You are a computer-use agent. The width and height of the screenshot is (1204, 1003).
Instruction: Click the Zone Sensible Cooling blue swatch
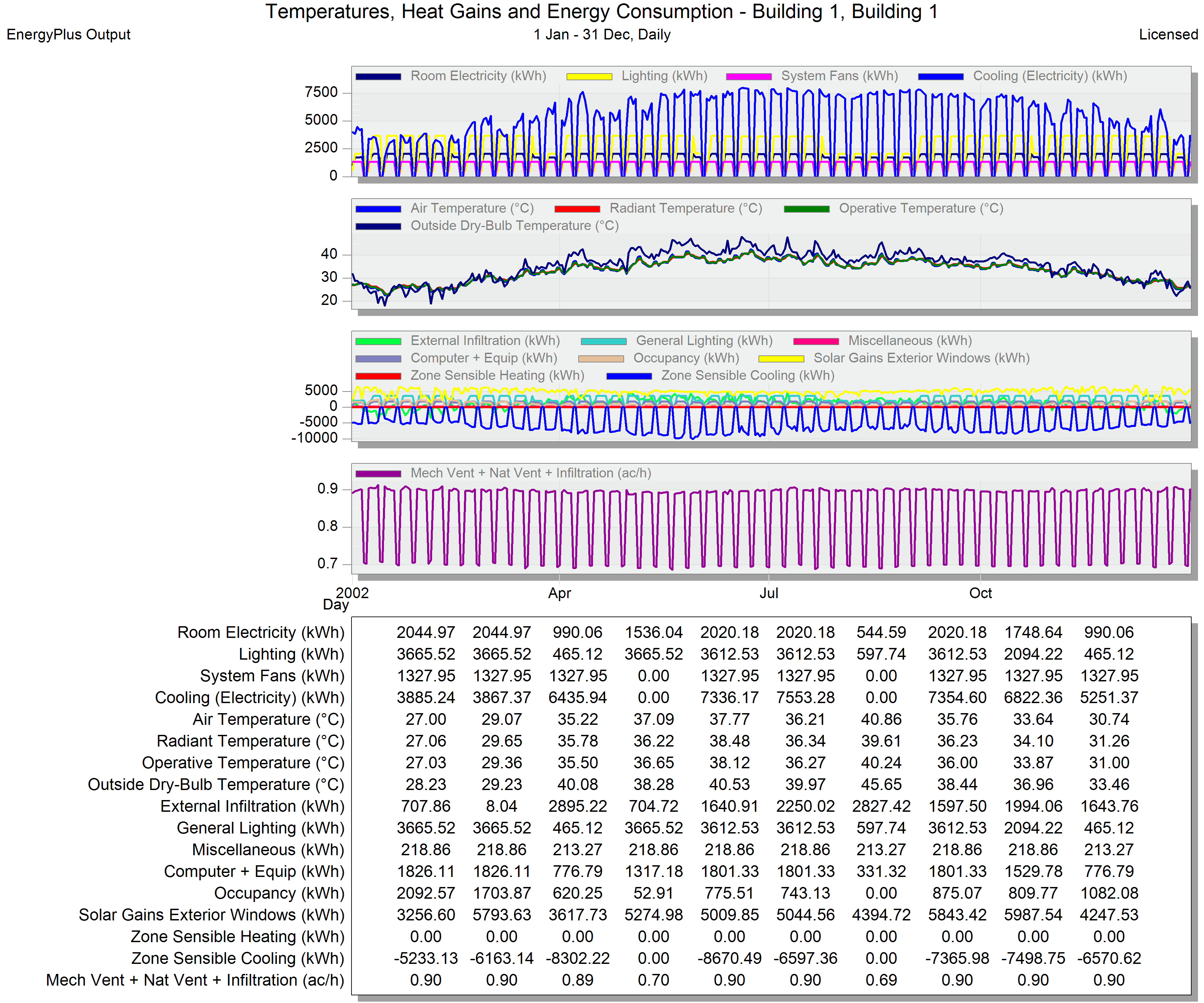tap(629, 376)
